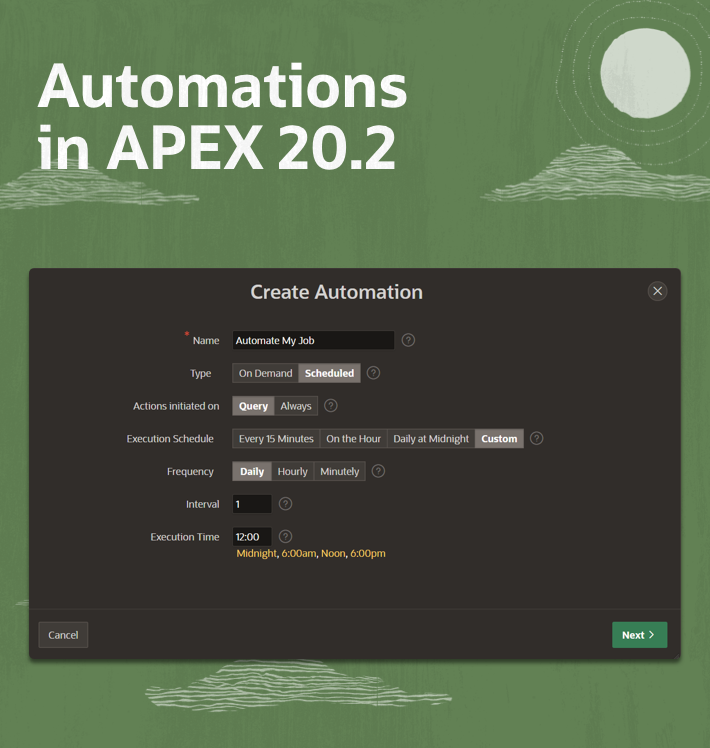Image resolution: width=710 pixels, height=748 pixels.
Task: Open help for the Type option
Action: (374, 373)
